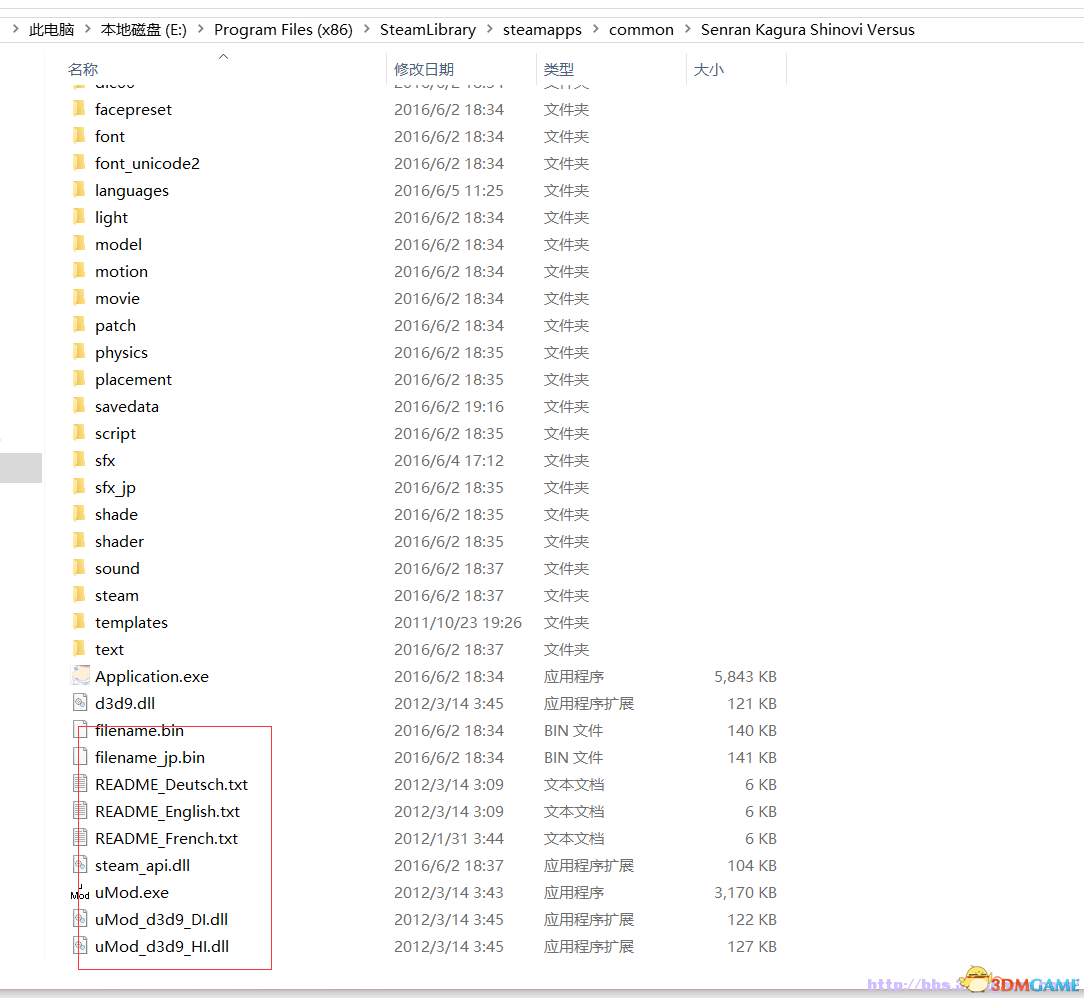Screen dimensions: 1084x998
Task: Navigate to steamapps breadcrumb
Action: pos(542,30)
